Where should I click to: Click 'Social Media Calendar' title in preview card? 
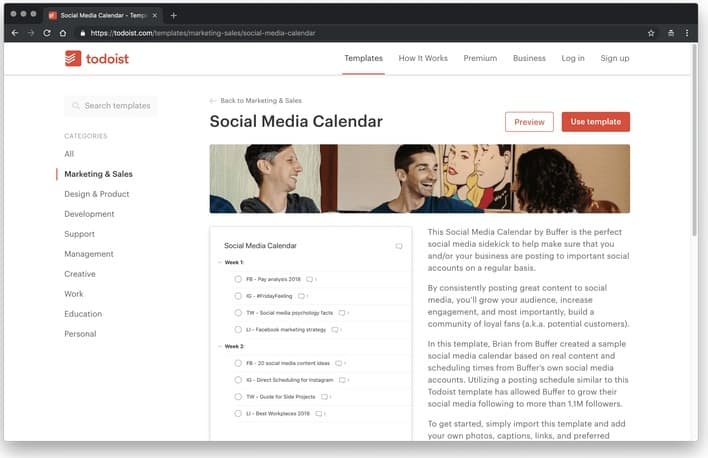pos(260,246)
